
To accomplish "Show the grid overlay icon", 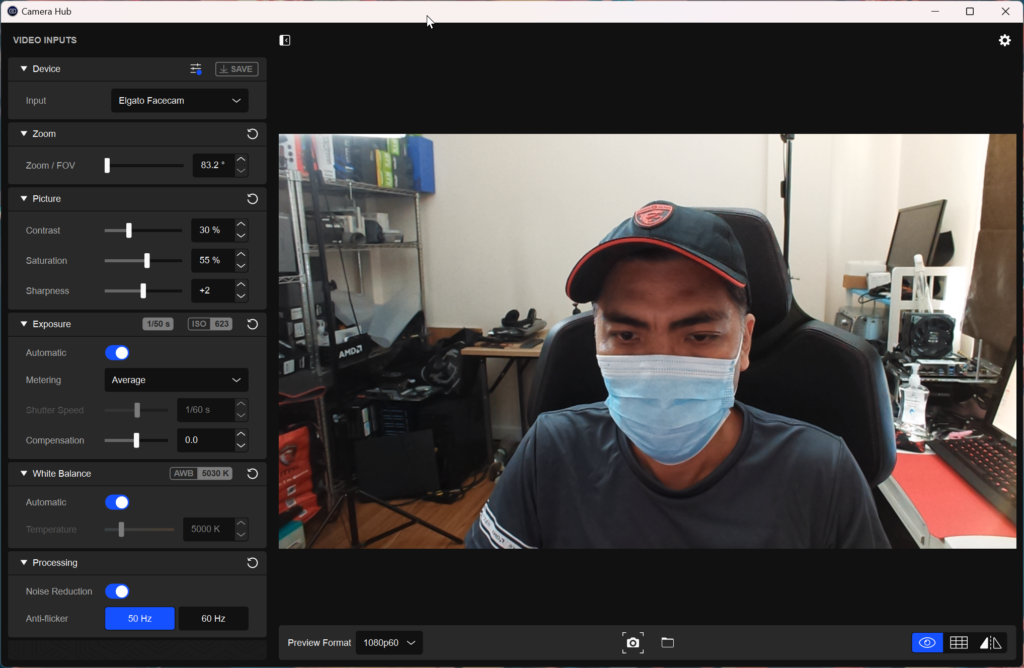I will (x=958, y=642).
